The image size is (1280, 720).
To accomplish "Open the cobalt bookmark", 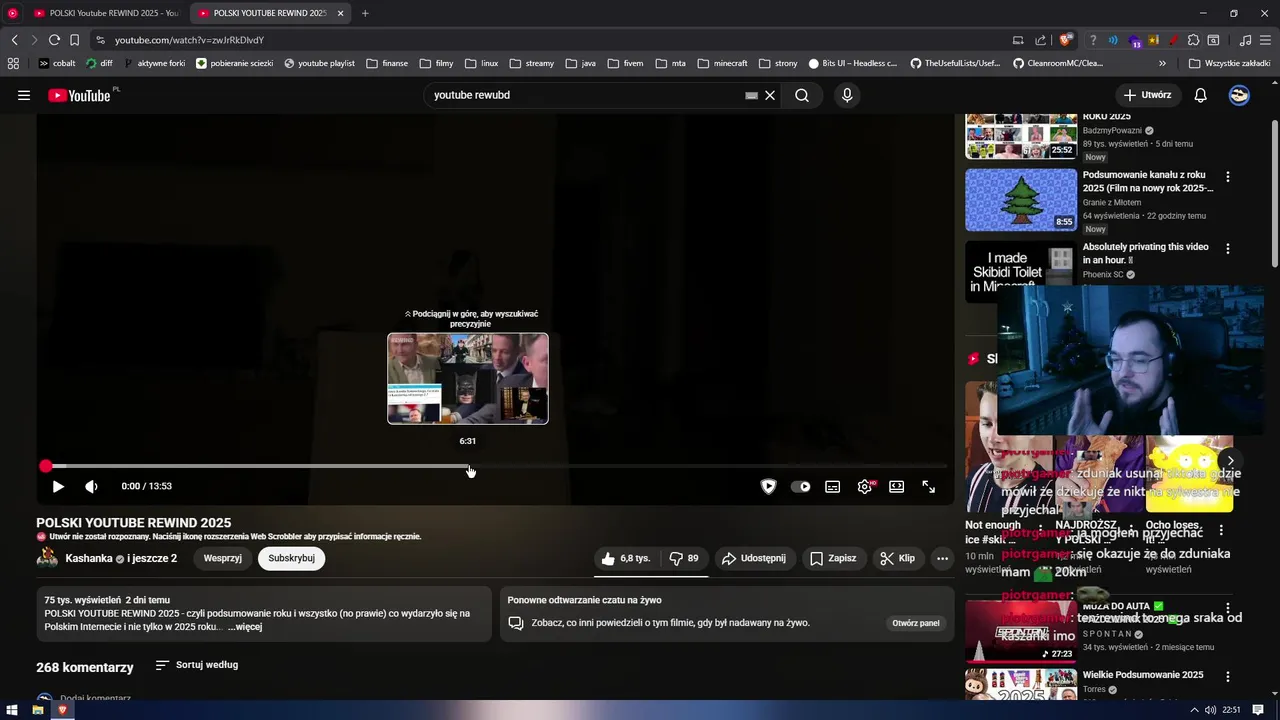I will point(57,63).
